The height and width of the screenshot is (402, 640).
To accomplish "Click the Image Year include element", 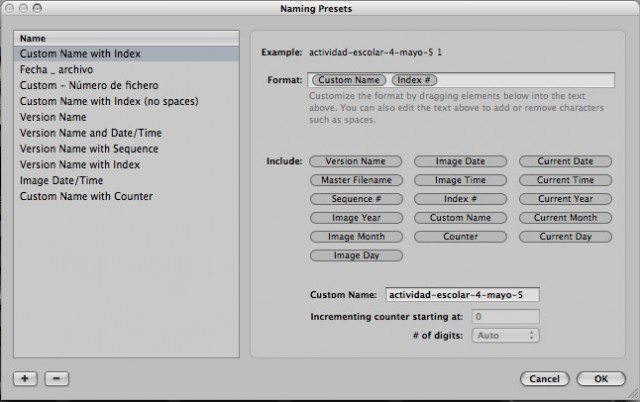I will pos(356,218).
